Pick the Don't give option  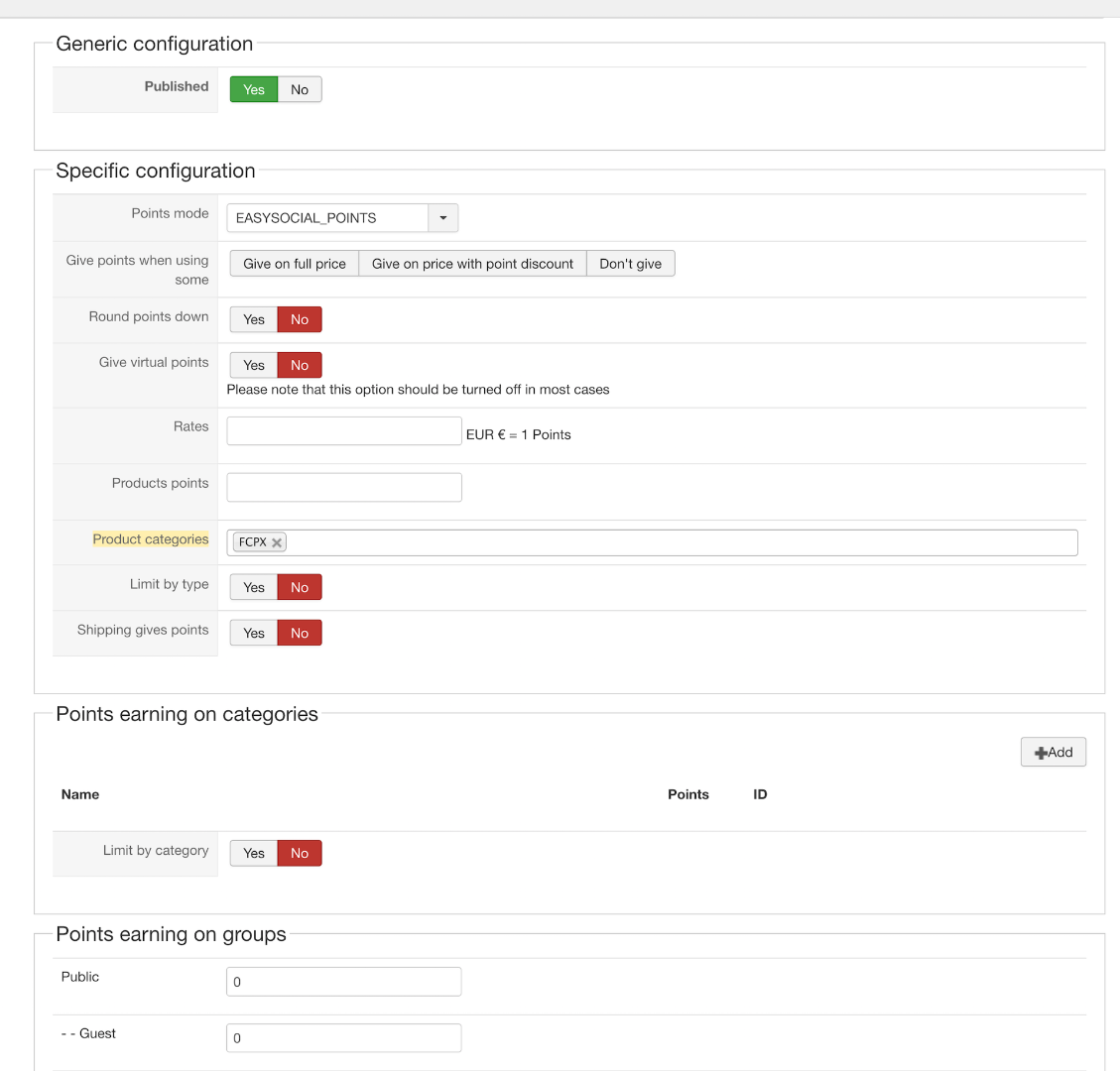[630, 264]
